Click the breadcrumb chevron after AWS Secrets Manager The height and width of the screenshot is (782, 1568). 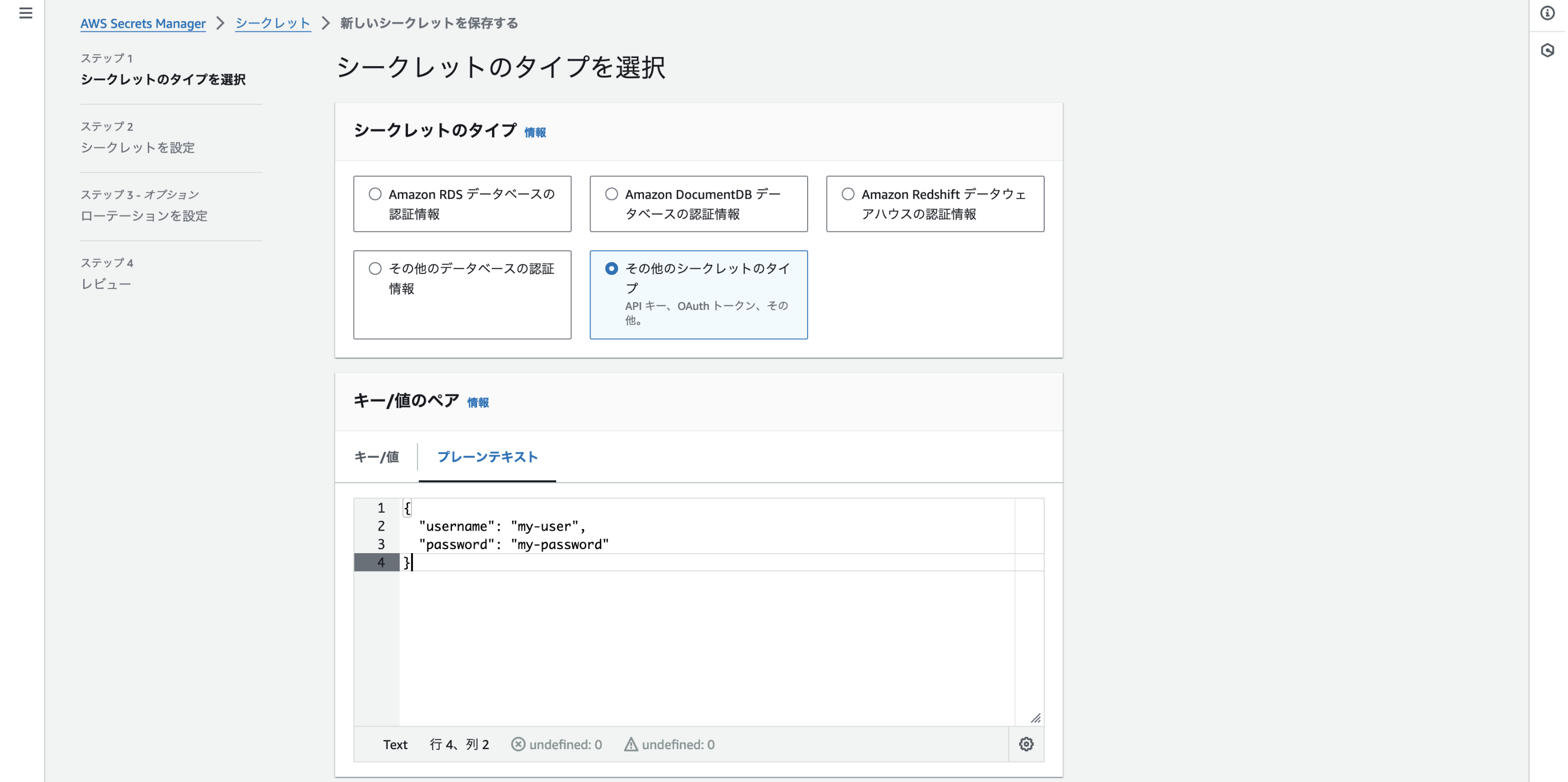[x=220, y=23]
